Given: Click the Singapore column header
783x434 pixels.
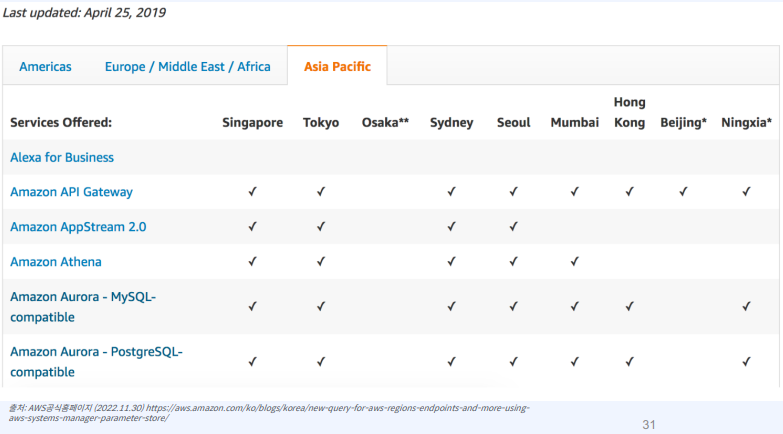Looking at the screenshot, I should pyautogui.click(x=253, y=122).
